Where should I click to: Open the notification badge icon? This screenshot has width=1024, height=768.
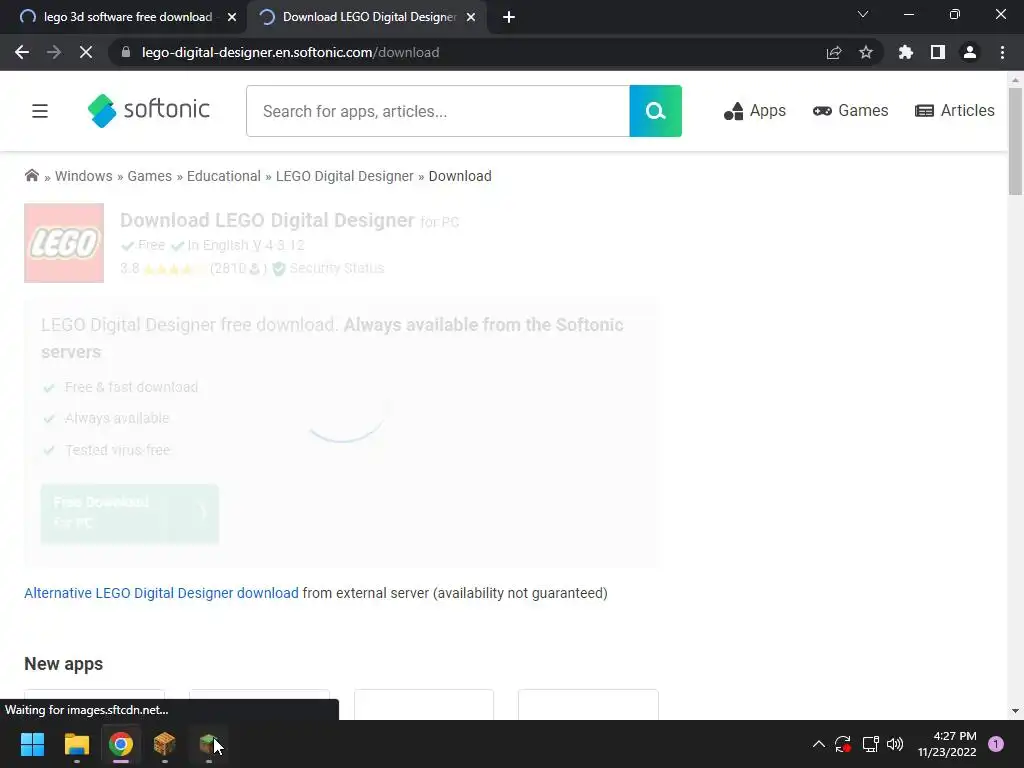click(x=996, y=744)
